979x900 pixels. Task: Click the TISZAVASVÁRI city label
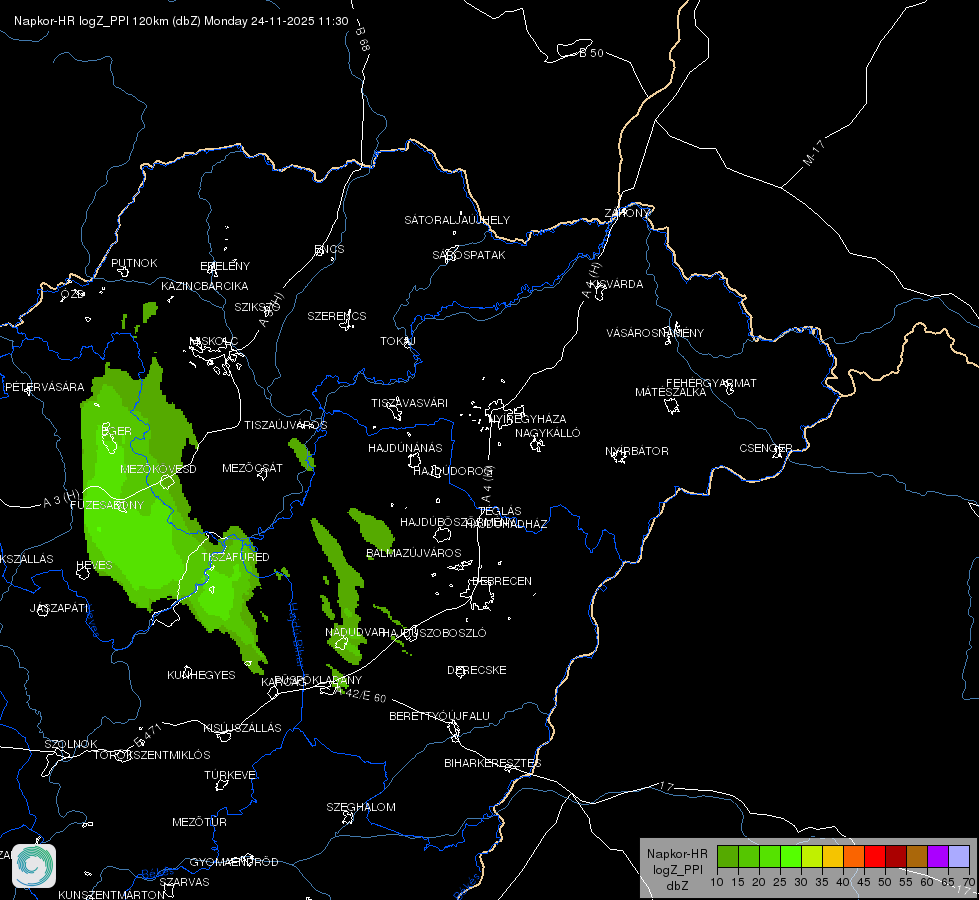(x=410, y=403)
